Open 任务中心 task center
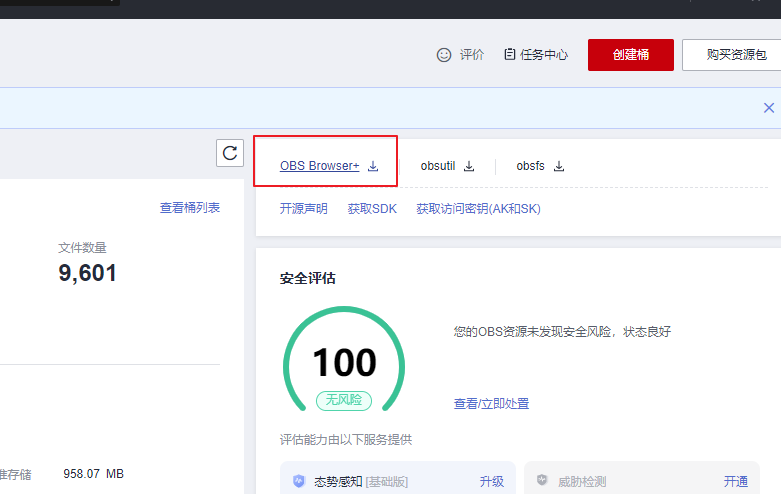The height and width of the screenshot is (494, 781). point(544,55)
